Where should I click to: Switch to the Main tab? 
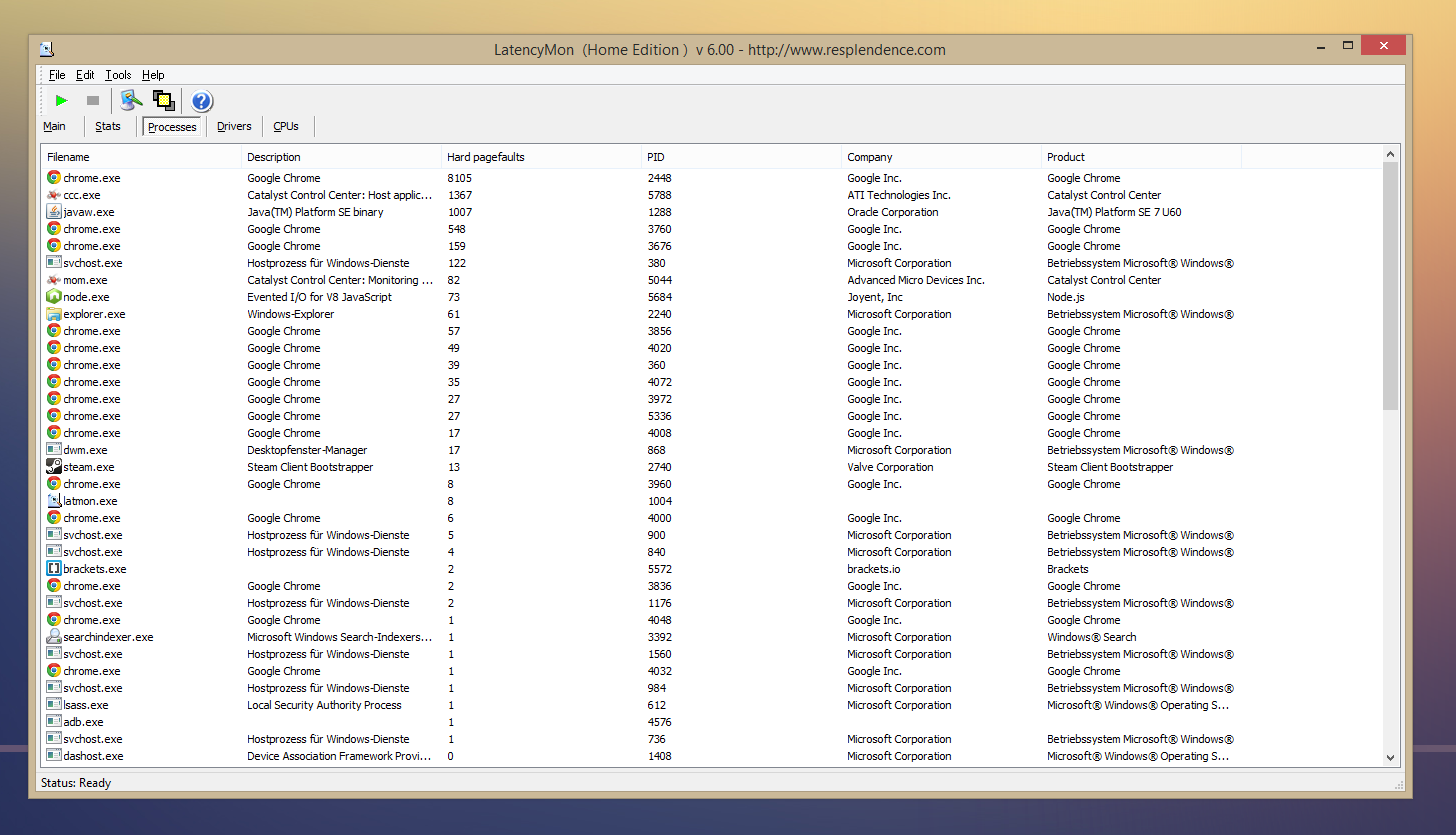[54, 126]
